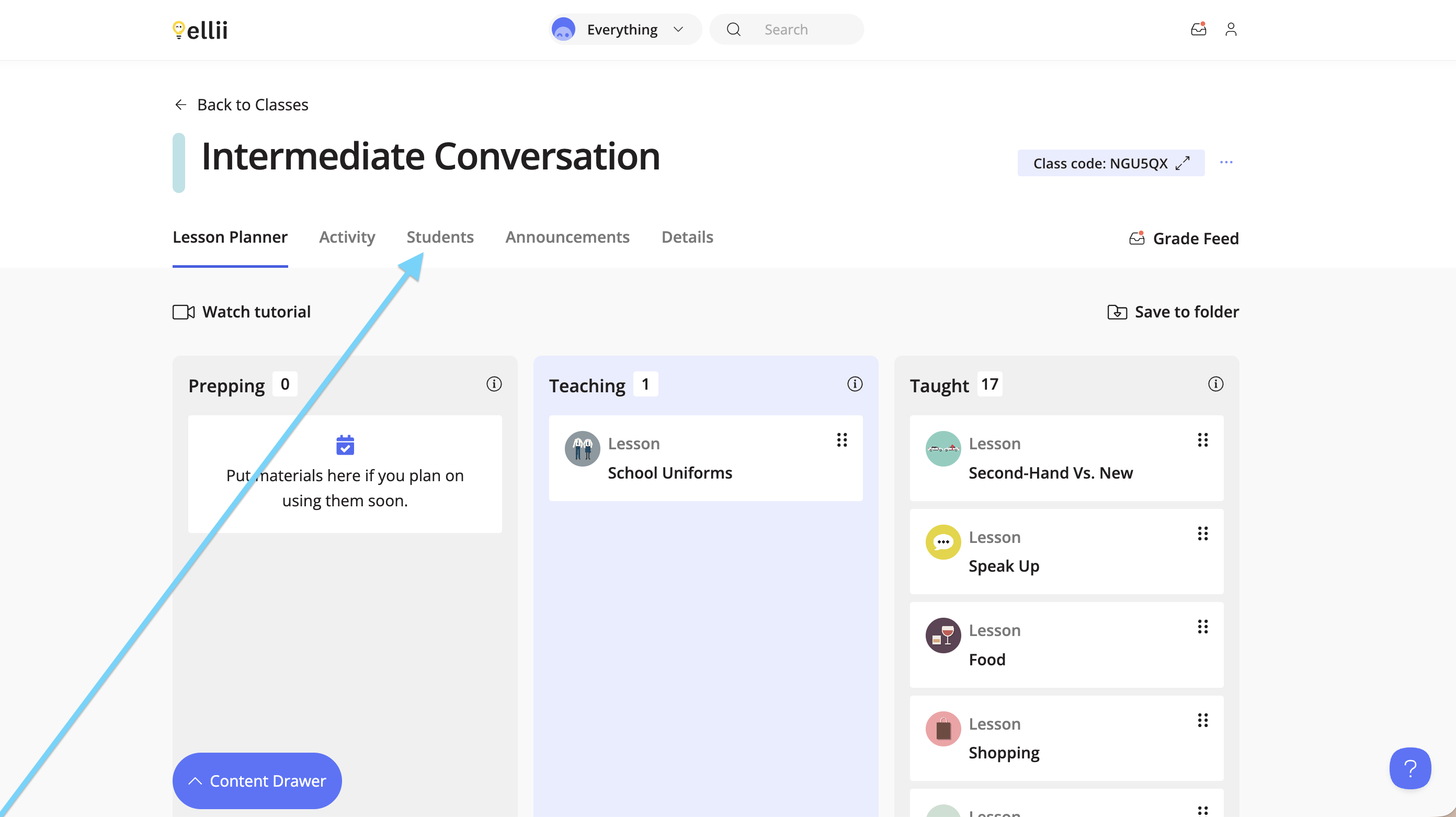
Task: Open the Students tab
Action: click(440, 237)
